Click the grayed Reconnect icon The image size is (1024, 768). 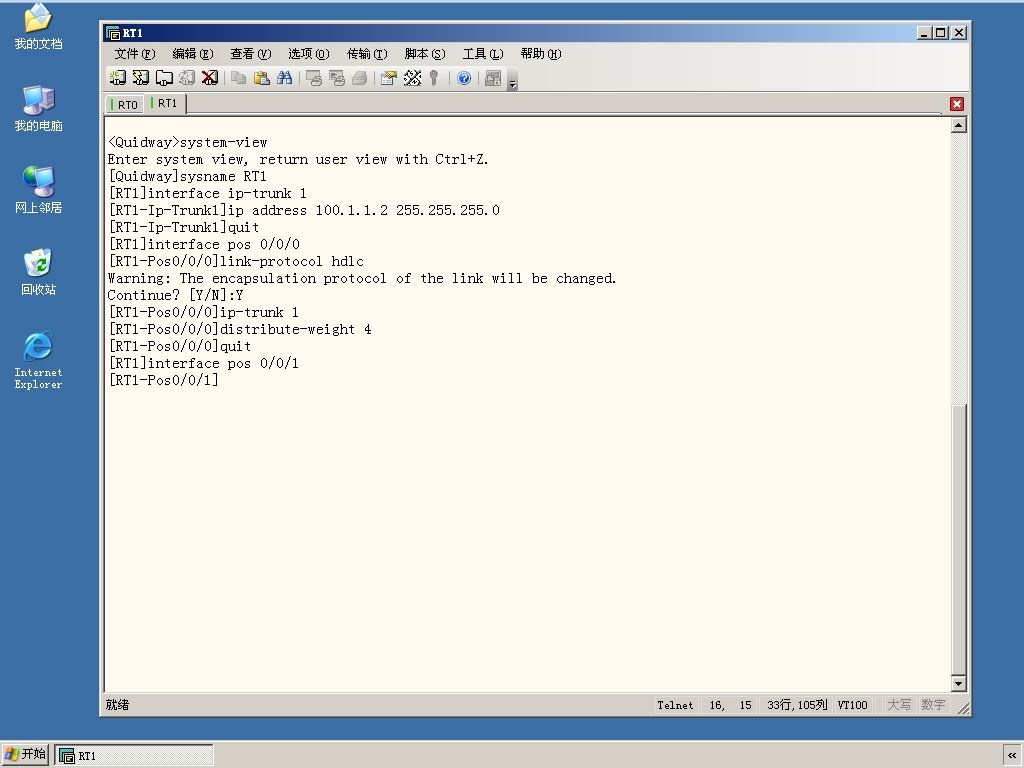(x=187, y=78)
